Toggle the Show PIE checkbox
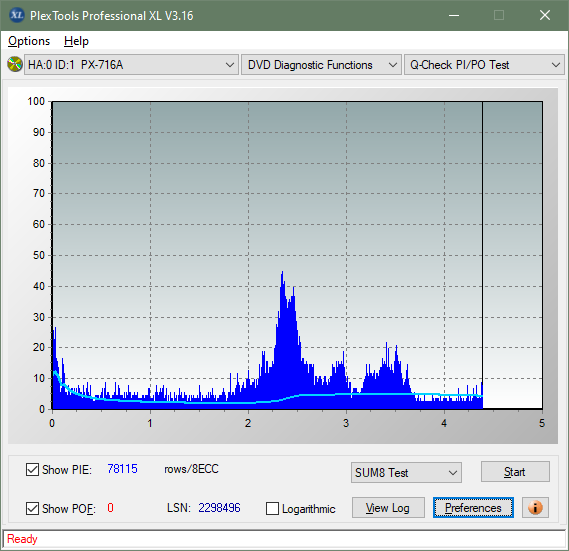569x551 pixels. coord(32,469)
